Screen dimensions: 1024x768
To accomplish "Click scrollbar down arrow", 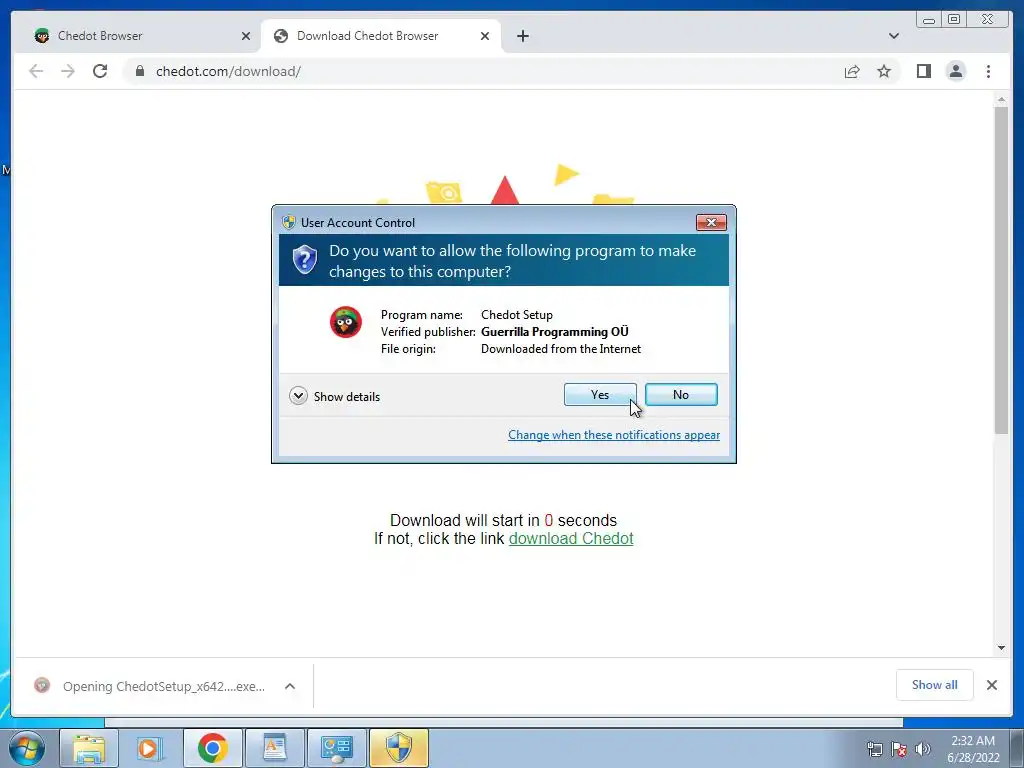I will (1001, 648).
